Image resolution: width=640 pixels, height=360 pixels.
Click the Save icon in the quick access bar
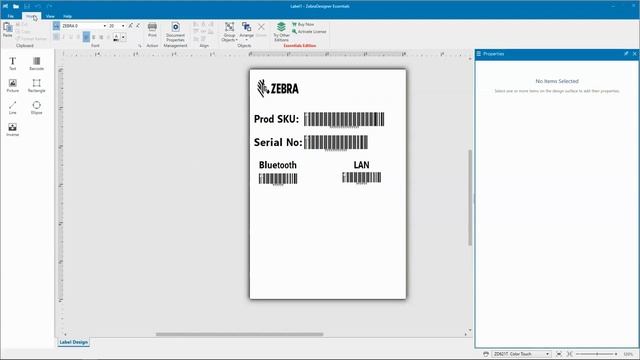tap(27, 6)
